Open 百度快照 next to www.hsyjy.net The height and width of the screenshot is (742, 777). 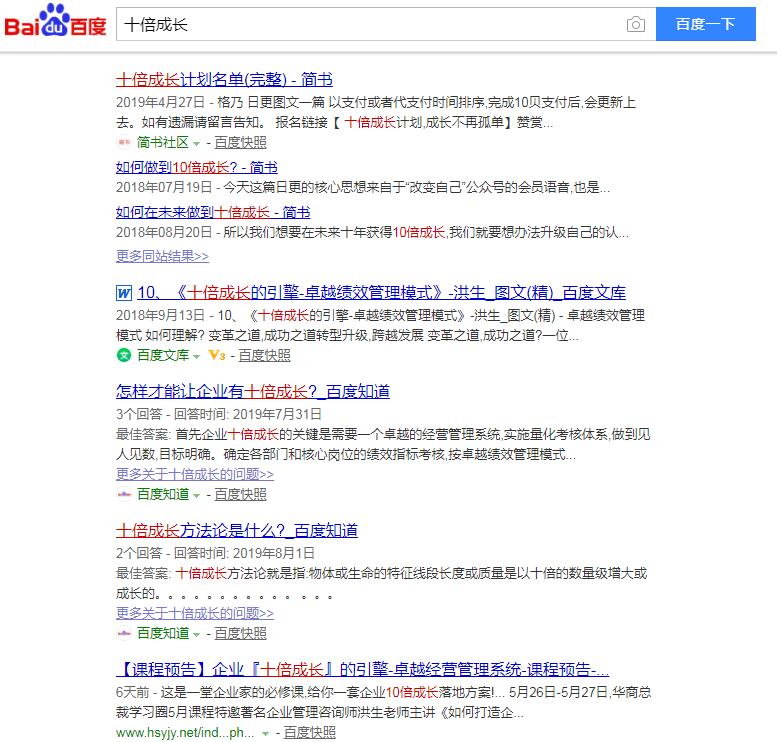click(310, 733)
